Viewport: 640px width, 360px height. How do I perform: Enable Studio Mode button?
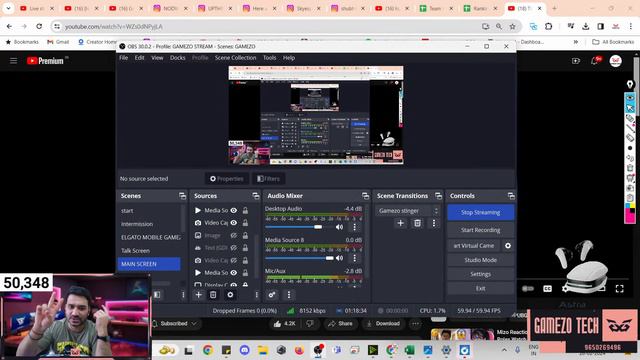pyautogui.click(x=480, y=260)
